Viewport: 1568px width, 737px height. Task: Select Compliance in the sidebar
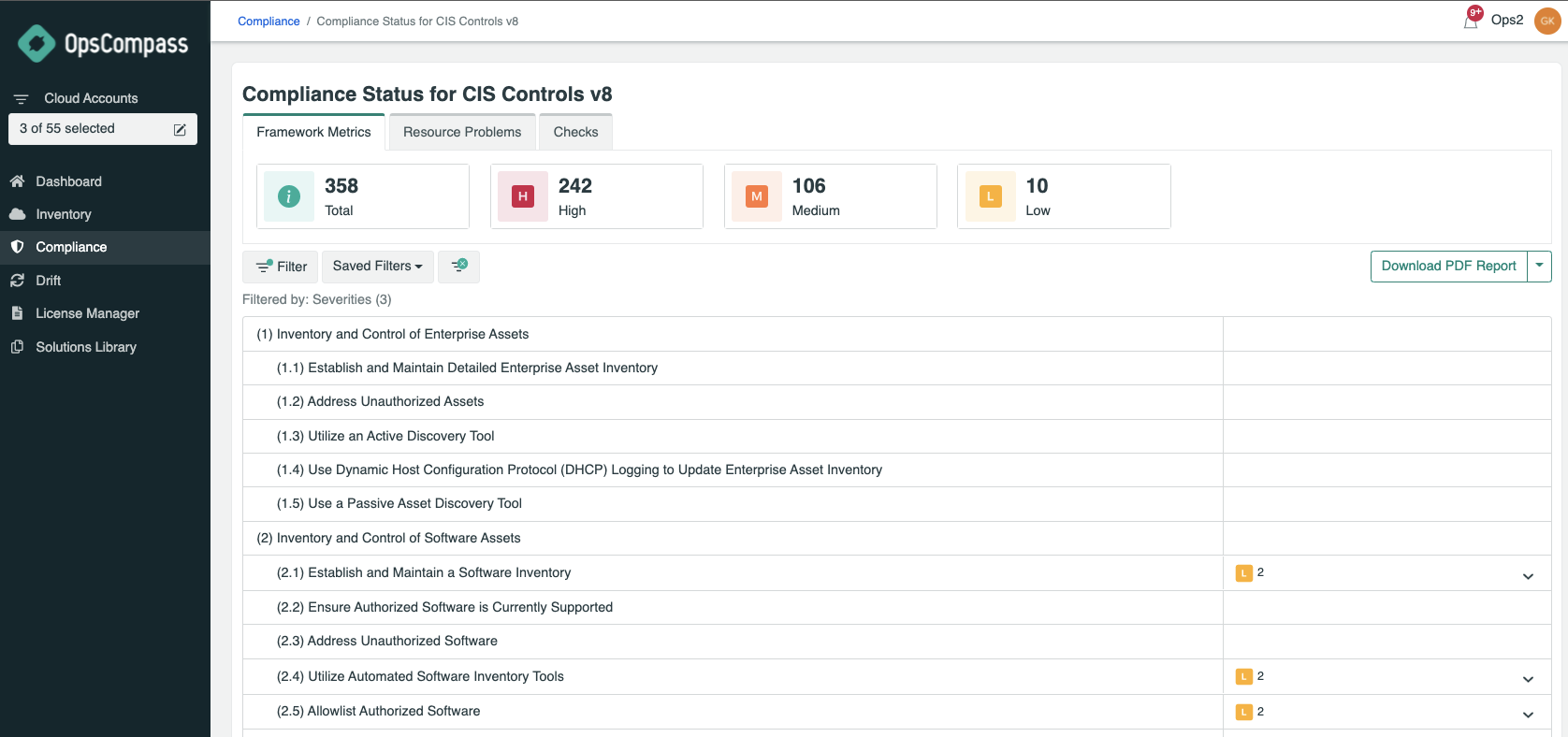coord(105,247)
